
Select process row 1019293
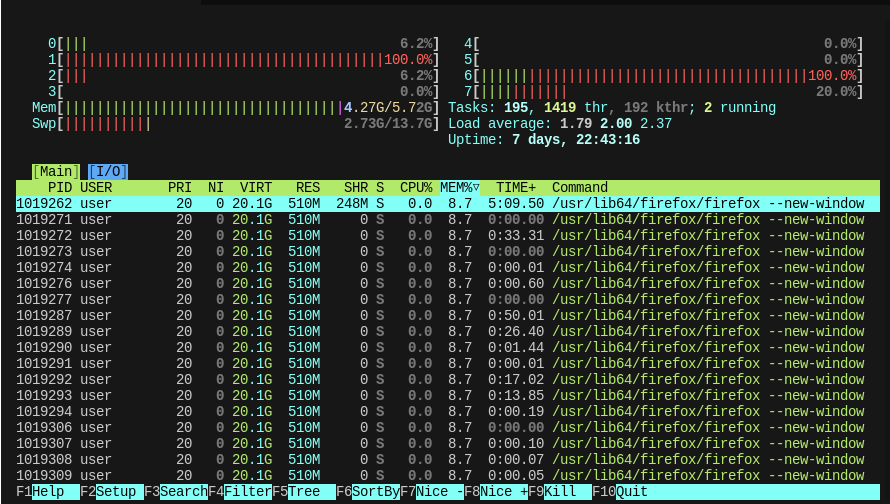pos(448,396)
